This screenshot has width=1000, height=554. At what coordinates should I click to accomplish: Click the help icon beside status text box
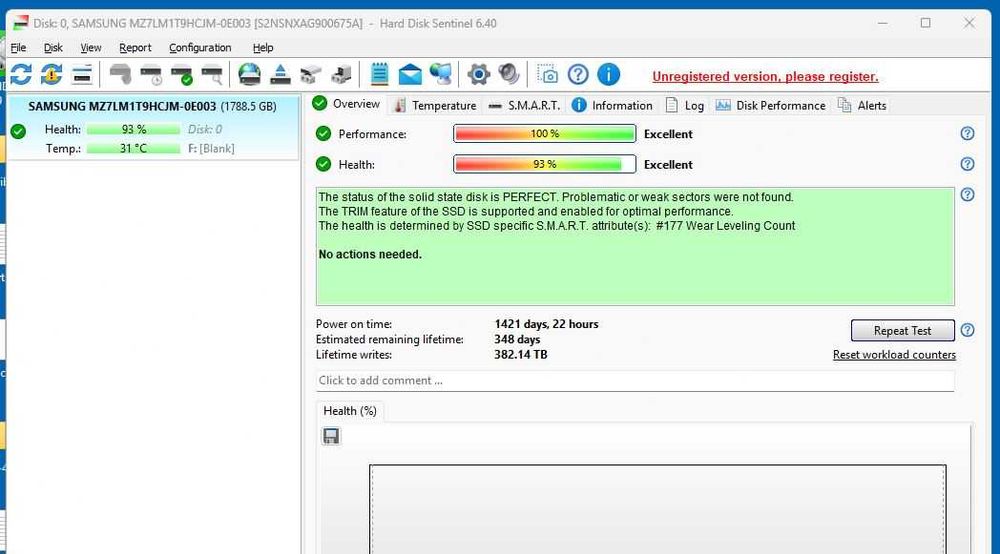(967, 194)
